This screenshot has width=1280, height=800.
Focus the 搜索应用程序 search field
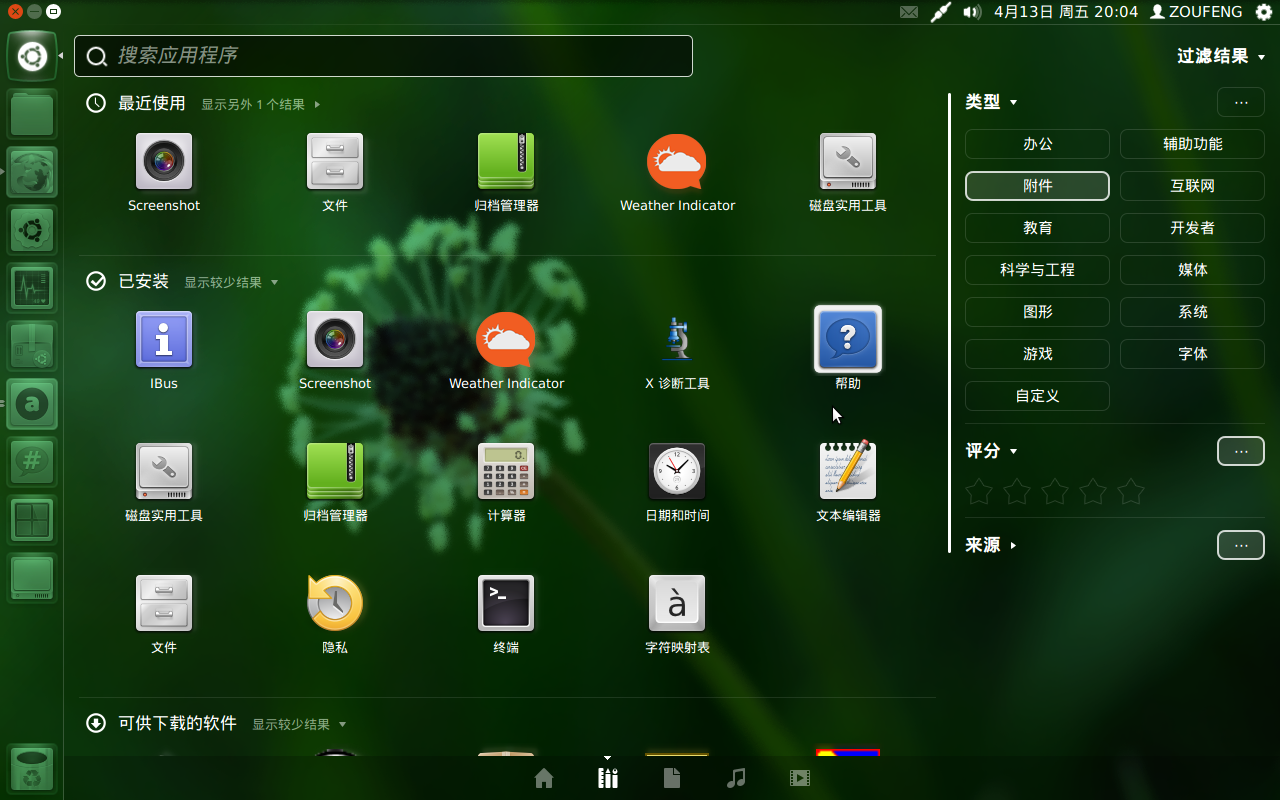pos(383,56)
